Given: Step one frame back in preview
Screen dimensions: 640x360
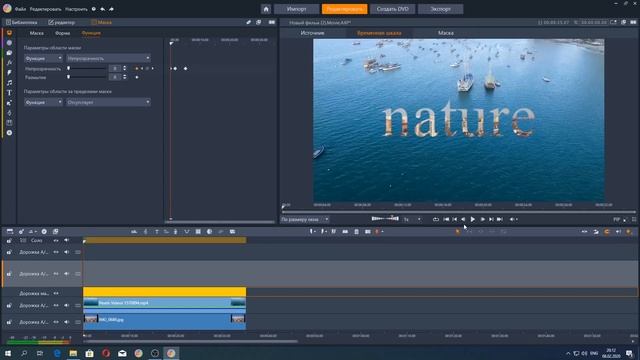Looking at the screenshot, I should 463,220.
